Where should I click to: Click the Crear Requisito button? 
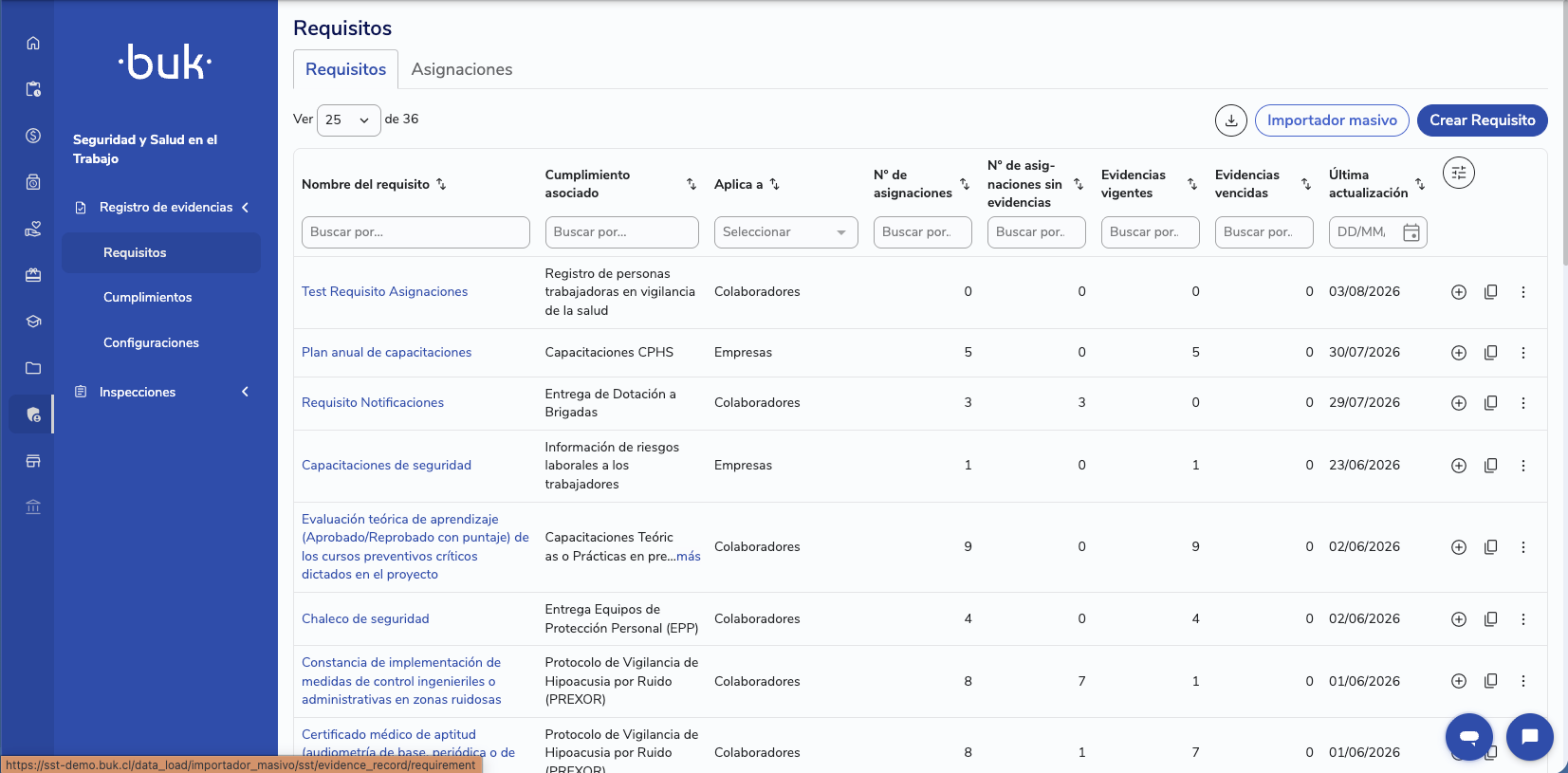1483,120
